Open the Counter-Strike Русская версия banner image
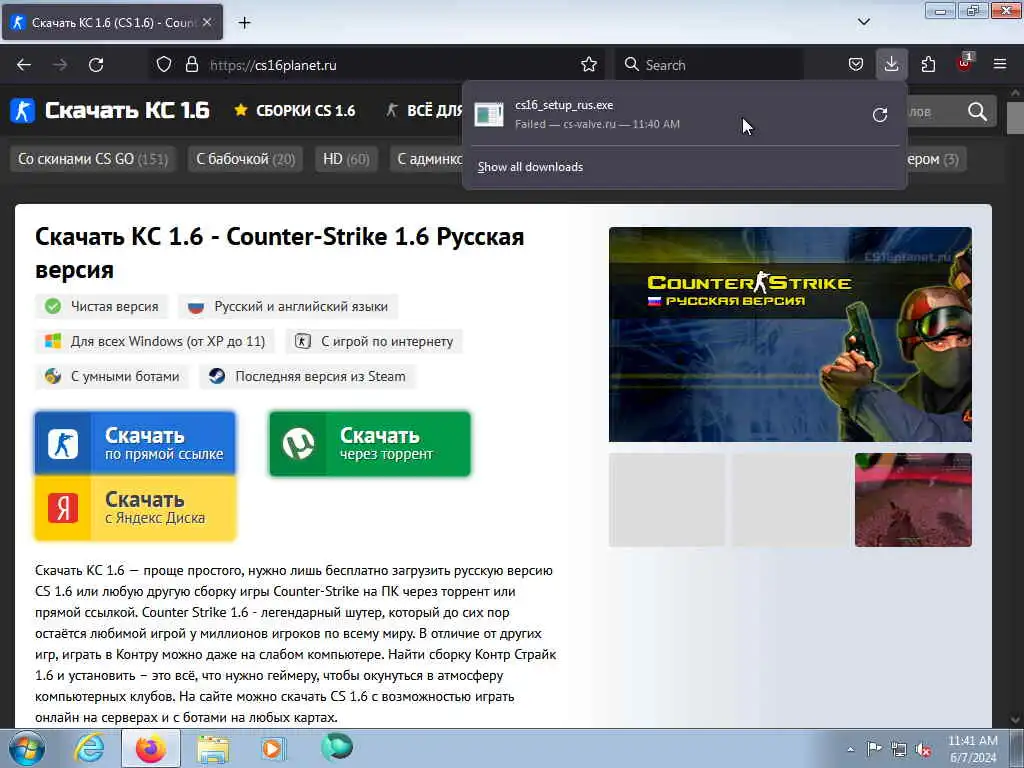The width and height of the screenshot is (1024, 768). pyautogui.click(x=790, y=334)
